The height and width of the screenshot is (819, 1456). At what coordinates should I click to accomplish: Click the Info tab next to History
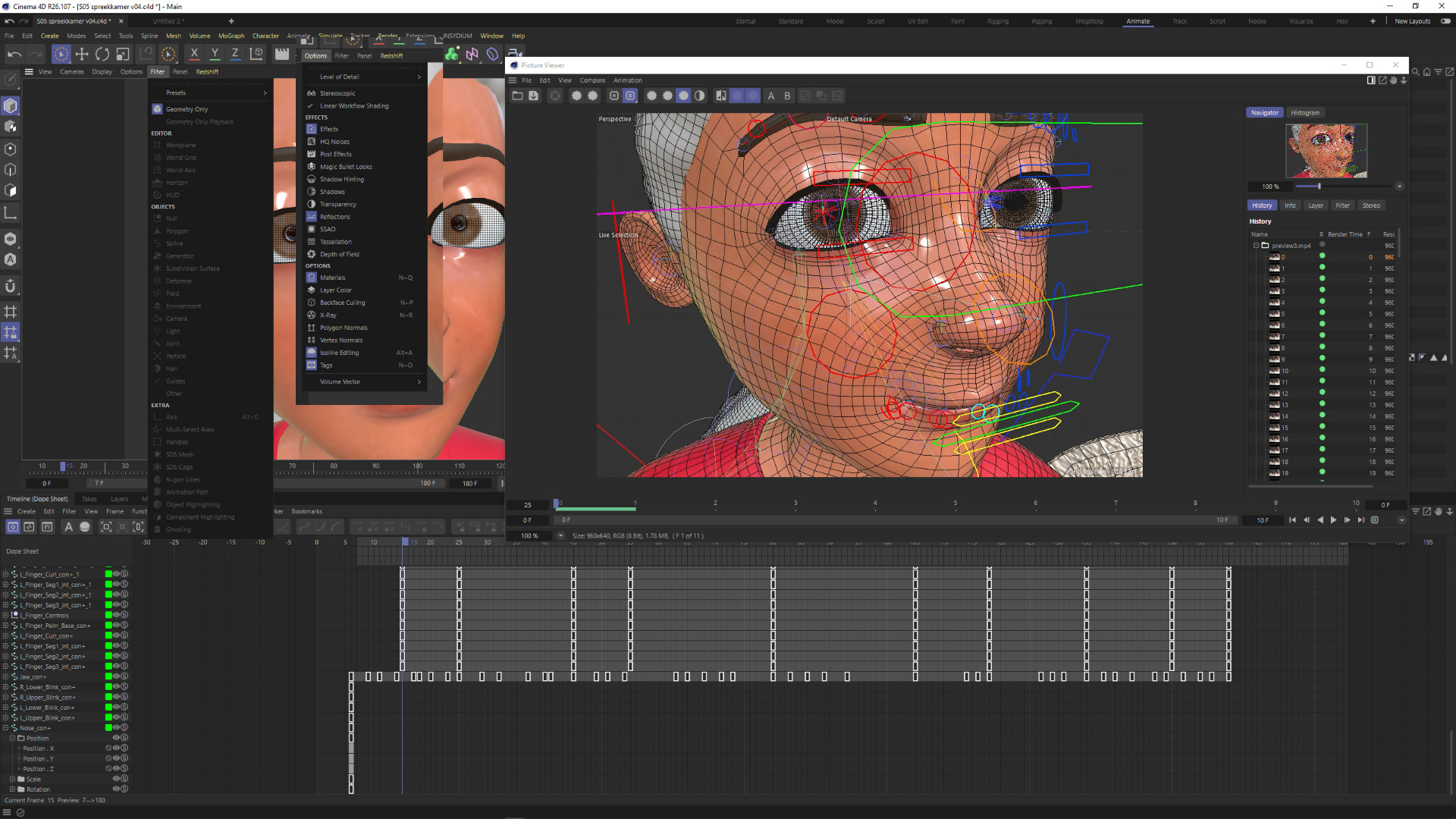point(1290,205)
